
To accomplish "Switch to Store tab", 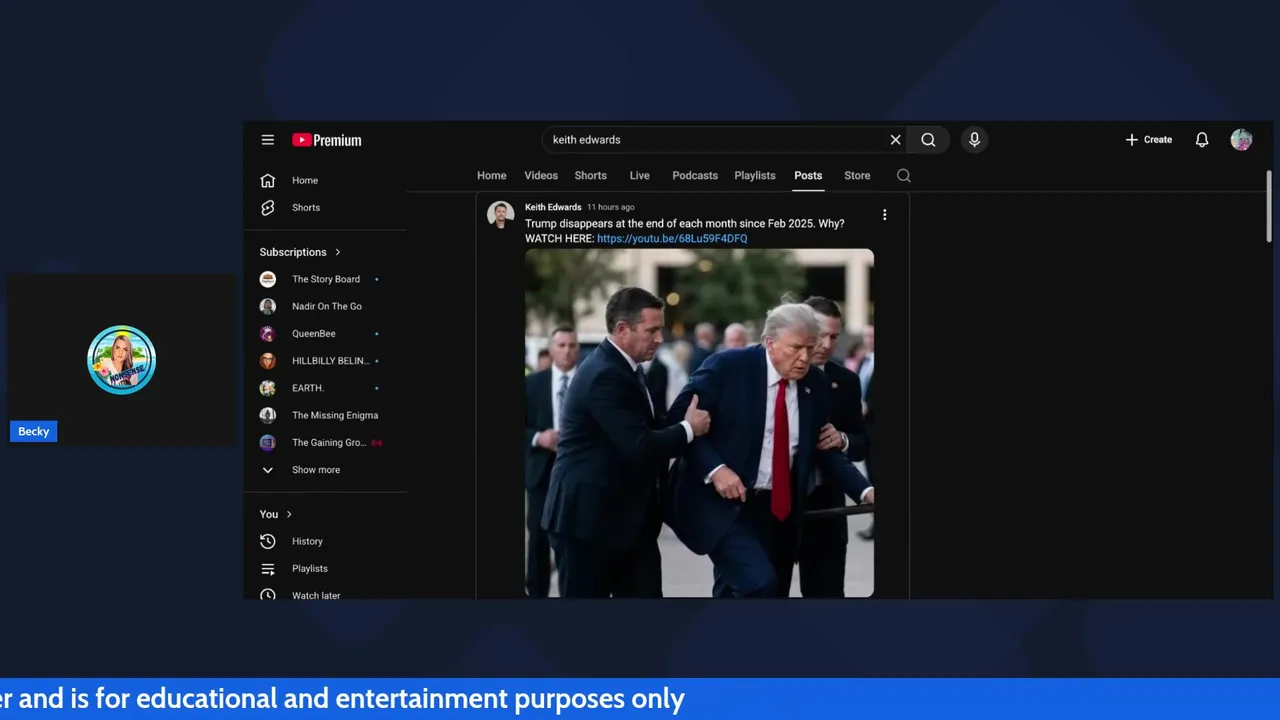I will [x=857, y=175].
